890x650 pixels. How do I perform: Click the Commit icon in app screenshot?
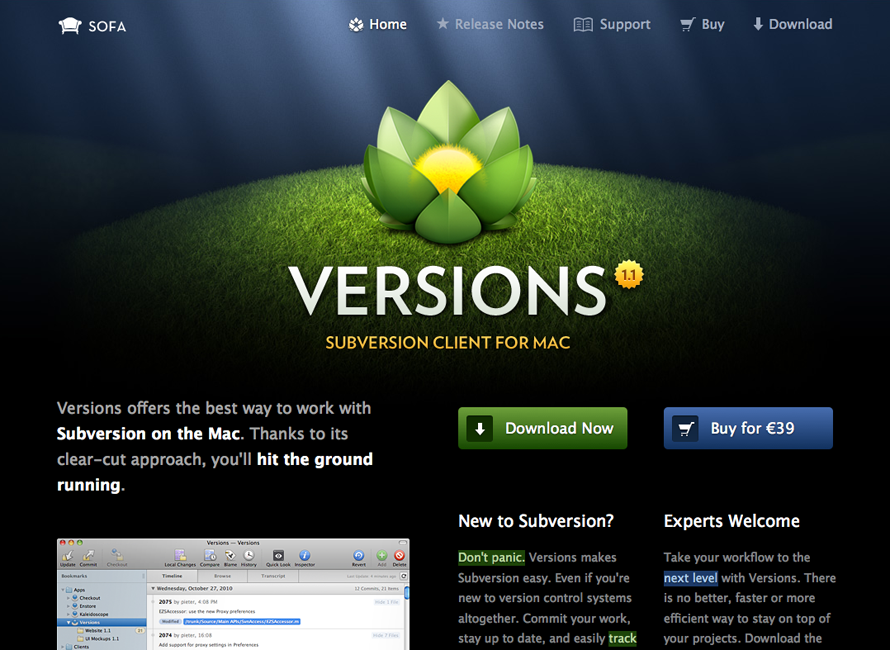click(88, 556)
